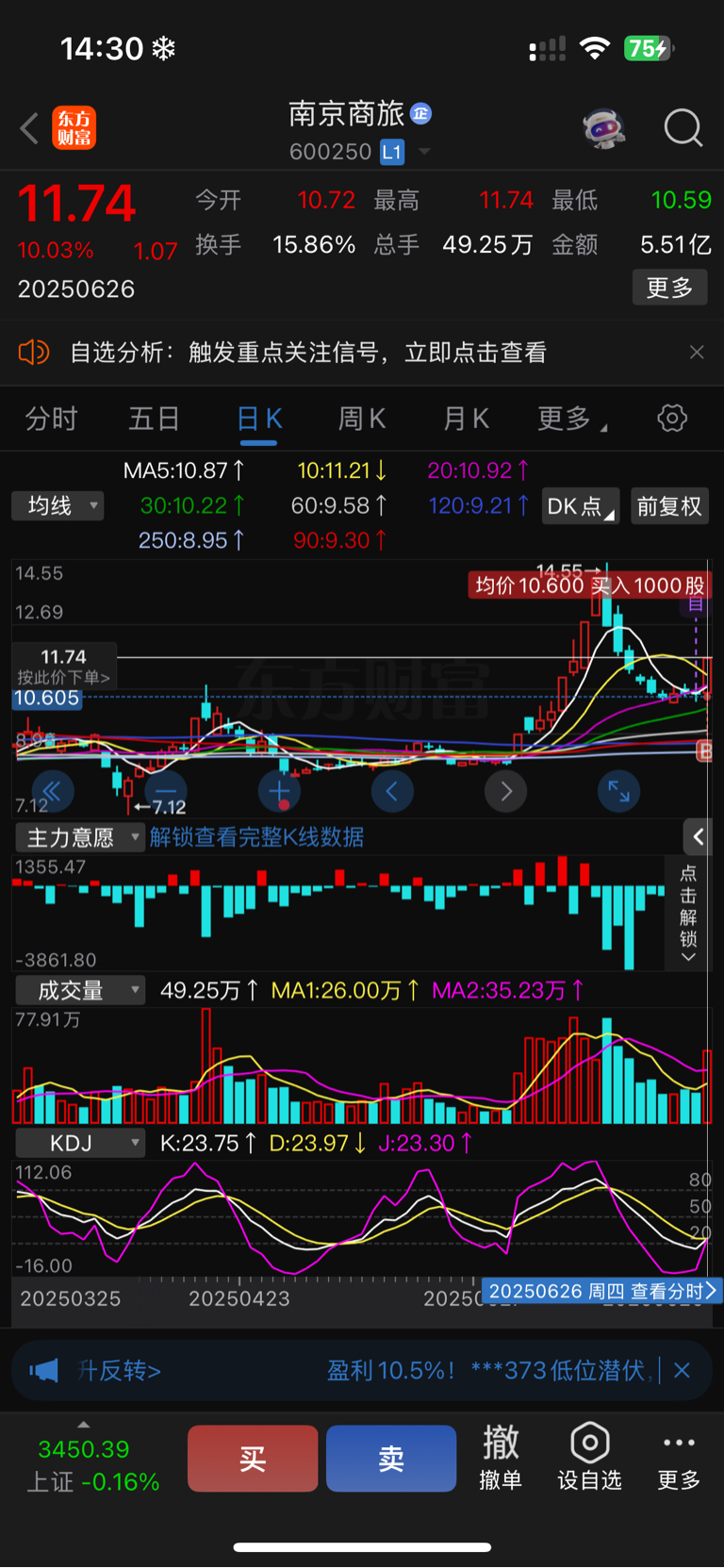Switch to the 周K tab
This screenshot has width=724, height=1568.
[362, 419]
